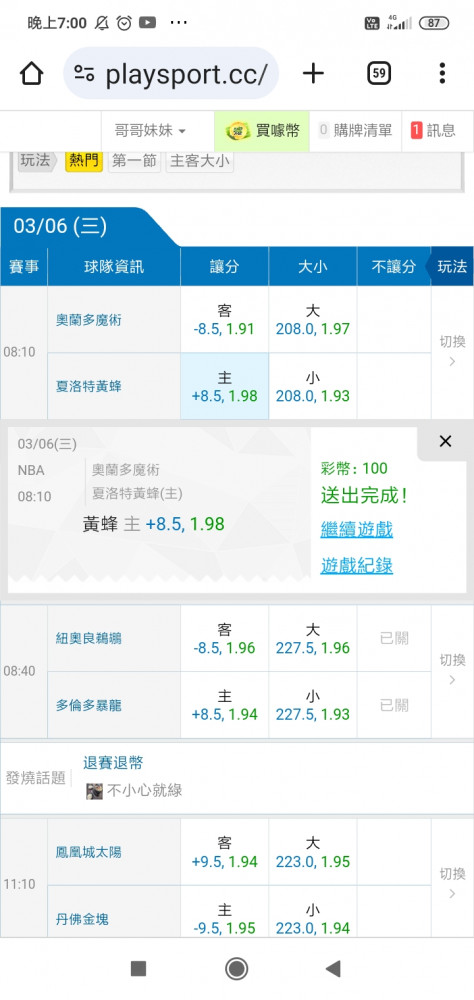
Task: Close the bet confirmation panel
Action: (x=445, y=441)
